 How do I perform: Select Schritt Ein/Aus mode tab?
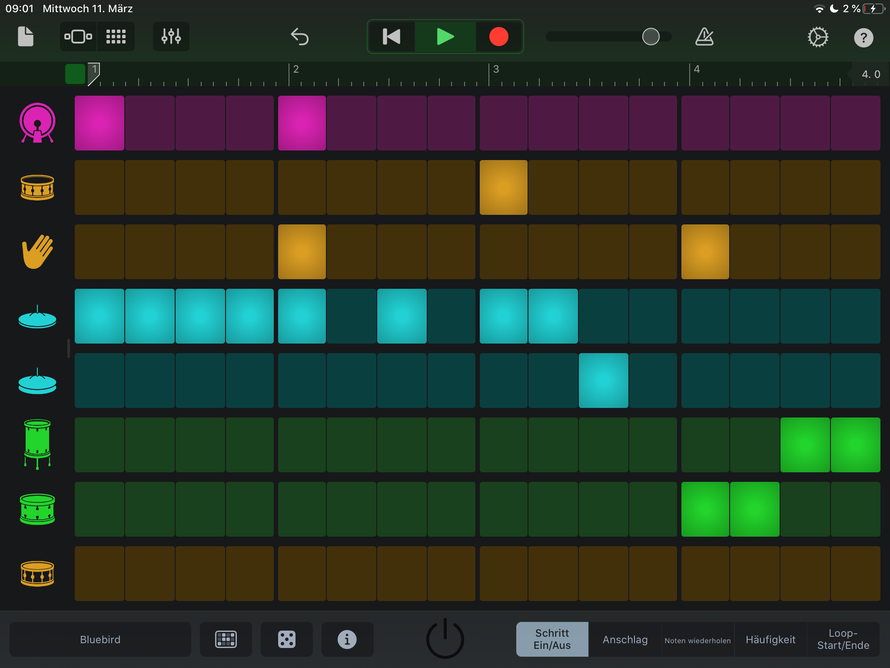[552, 640]
